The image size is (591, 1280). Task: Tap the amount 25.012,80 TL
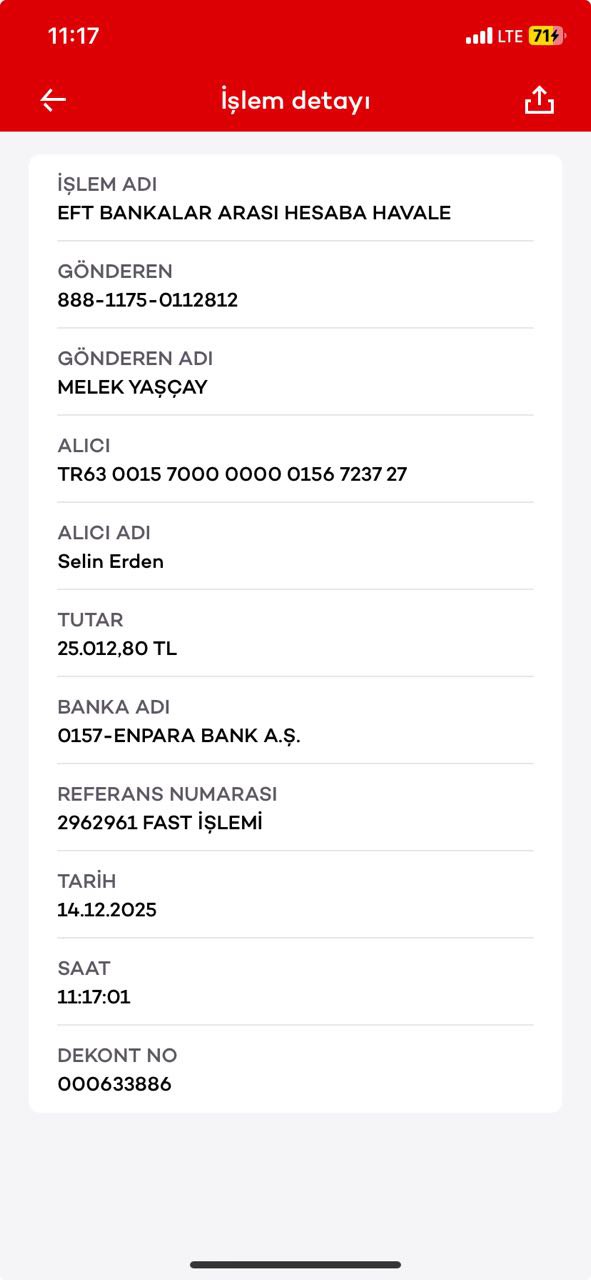point(117,649)
